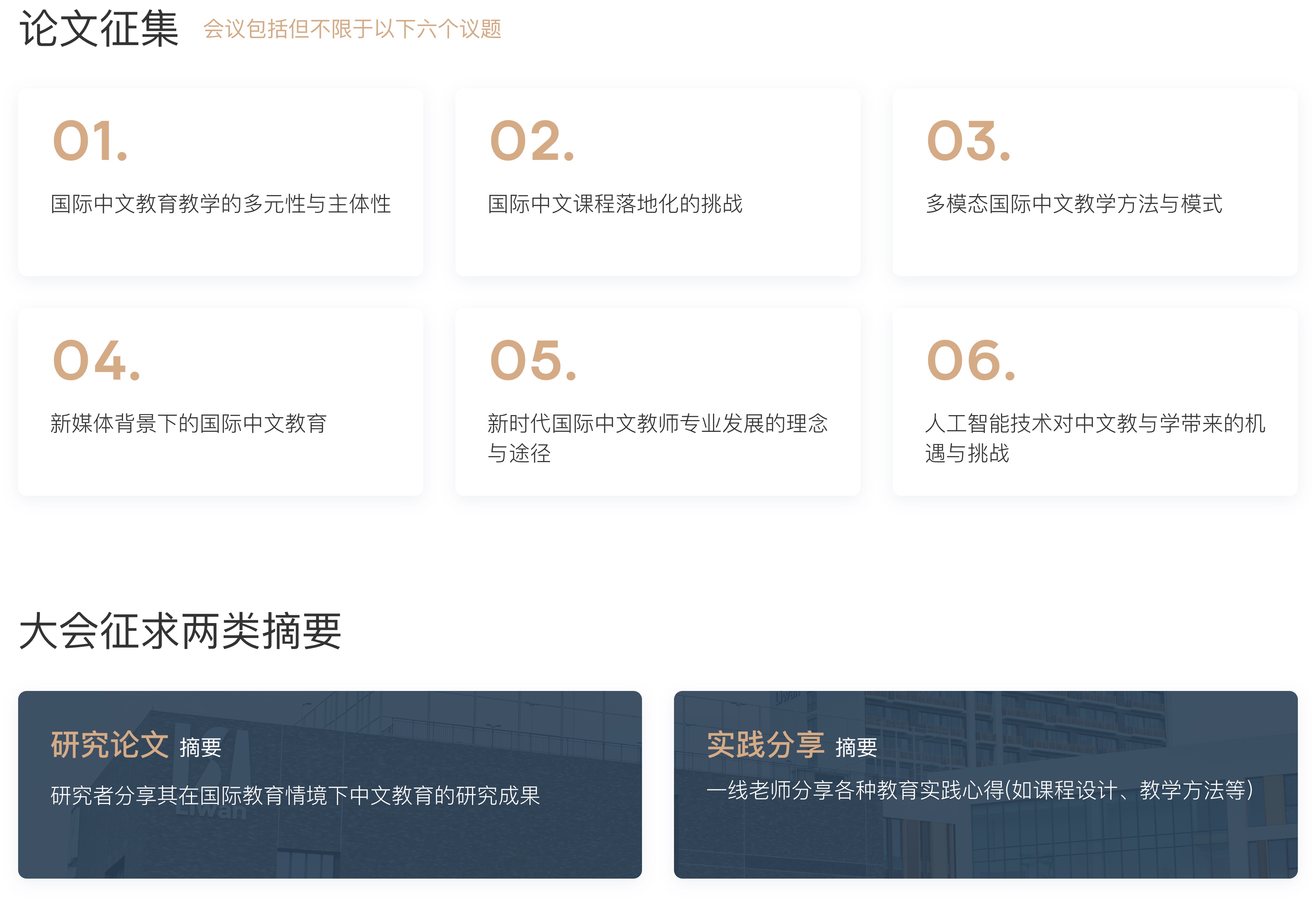This screenshot has height=901, width=1316.
Task: Select the 02. number label
Action: tap(532, 141)
